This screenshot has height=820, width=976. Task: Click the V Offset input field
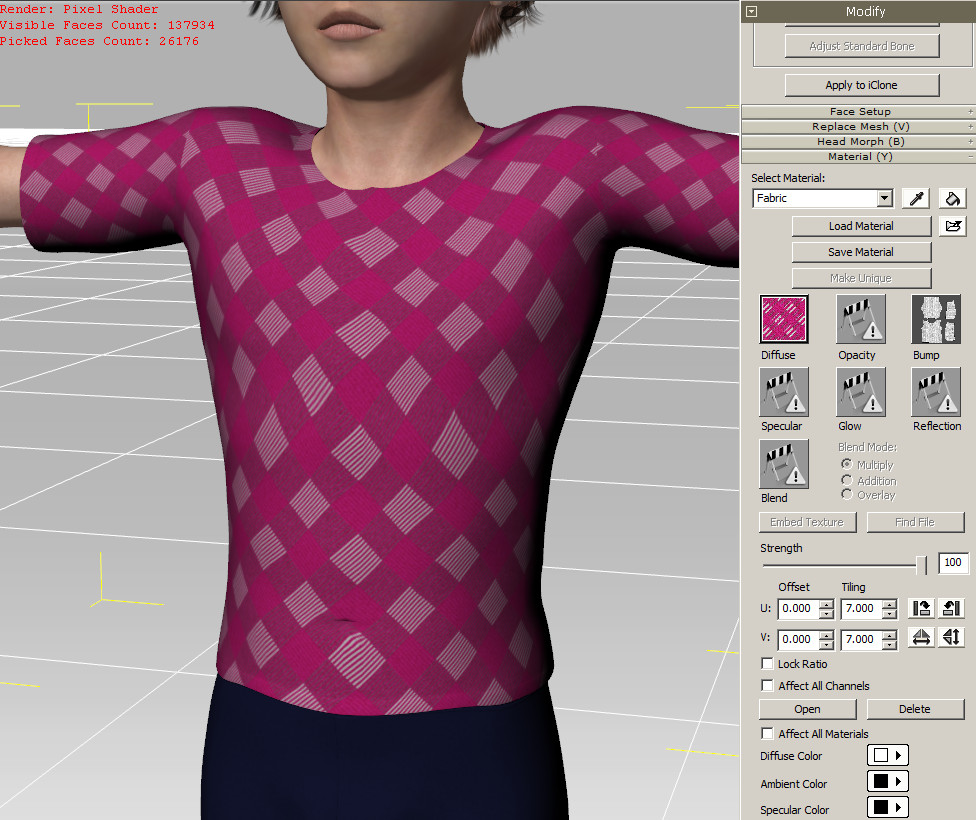click(x=799, y=639)
